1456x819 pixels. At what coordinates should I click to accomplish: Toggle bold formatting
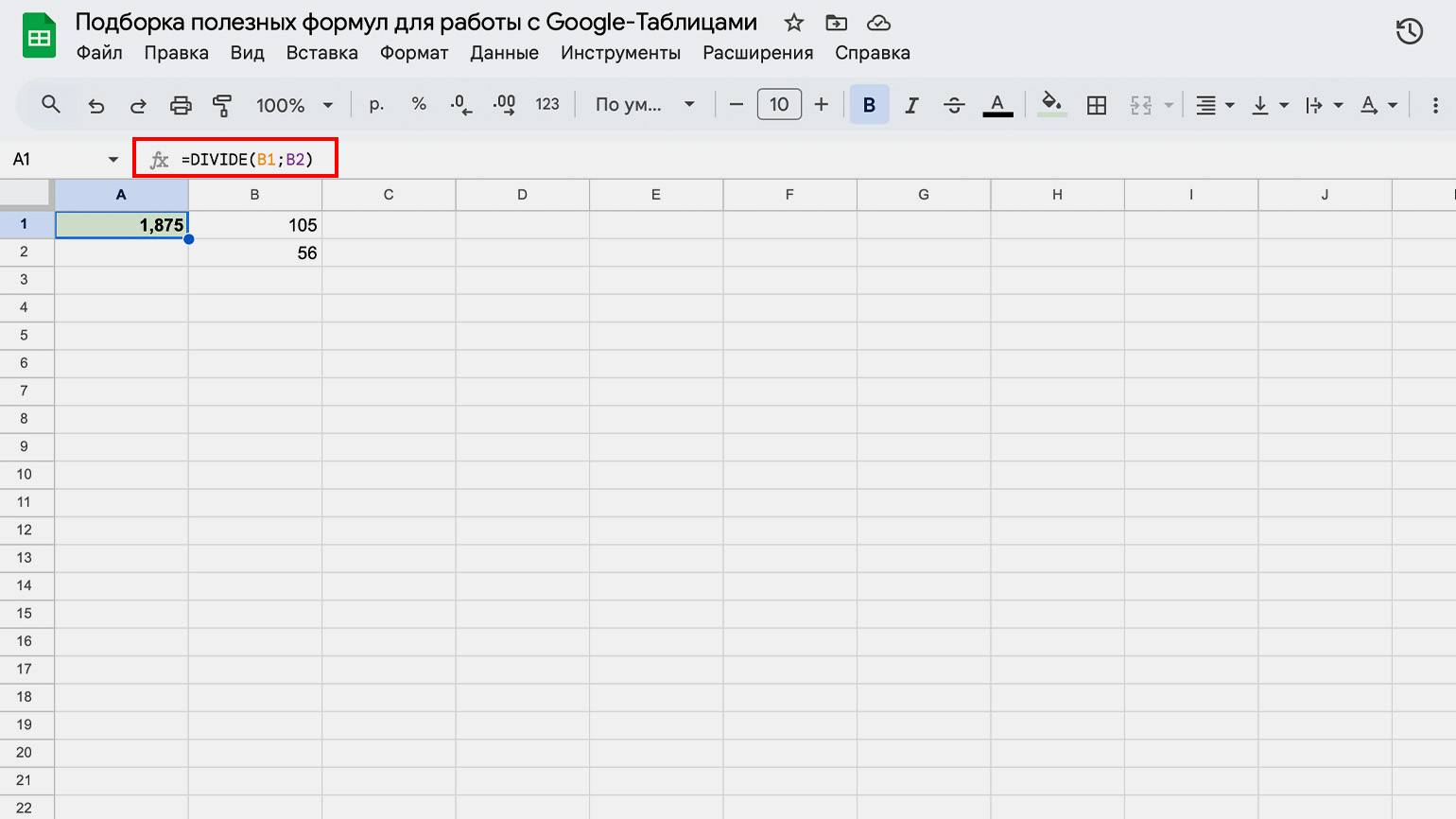point(869,104)
